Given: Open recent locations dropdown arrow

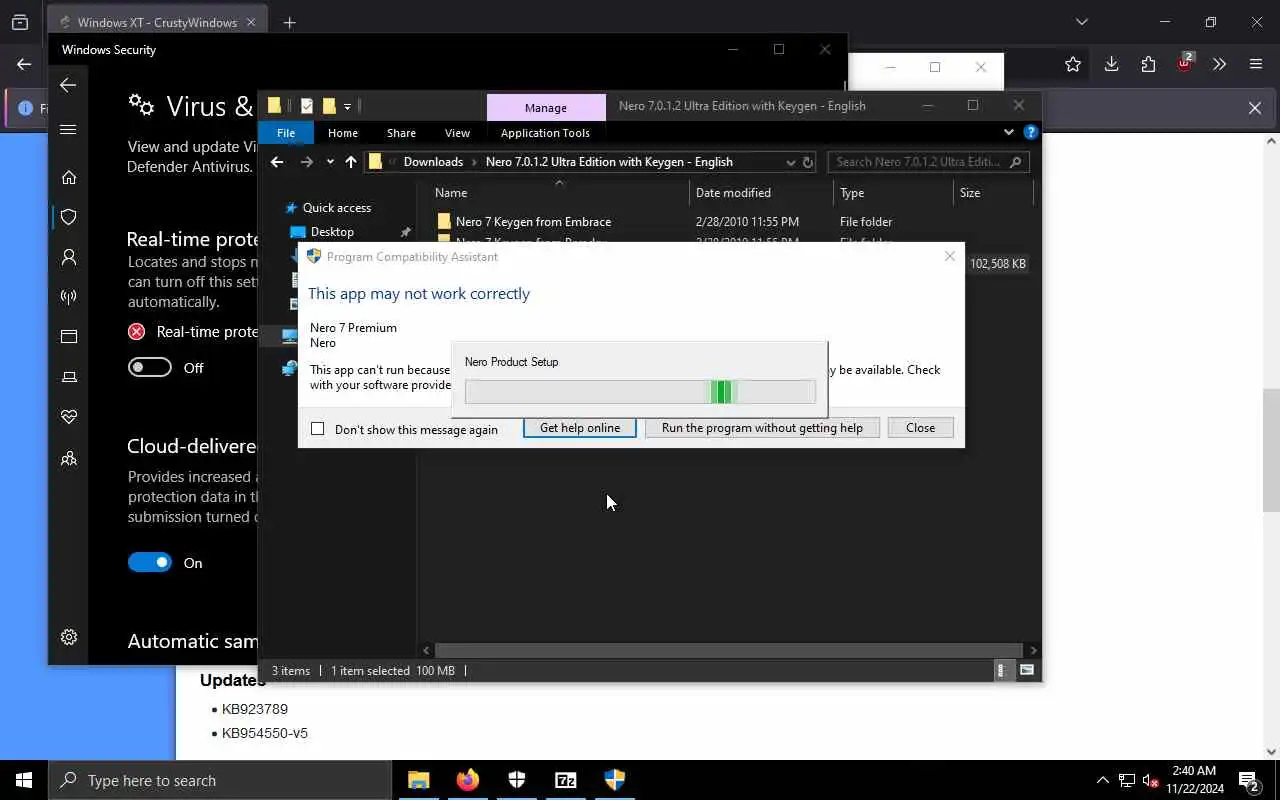Looking at the screenshot, I should point(330,162).
